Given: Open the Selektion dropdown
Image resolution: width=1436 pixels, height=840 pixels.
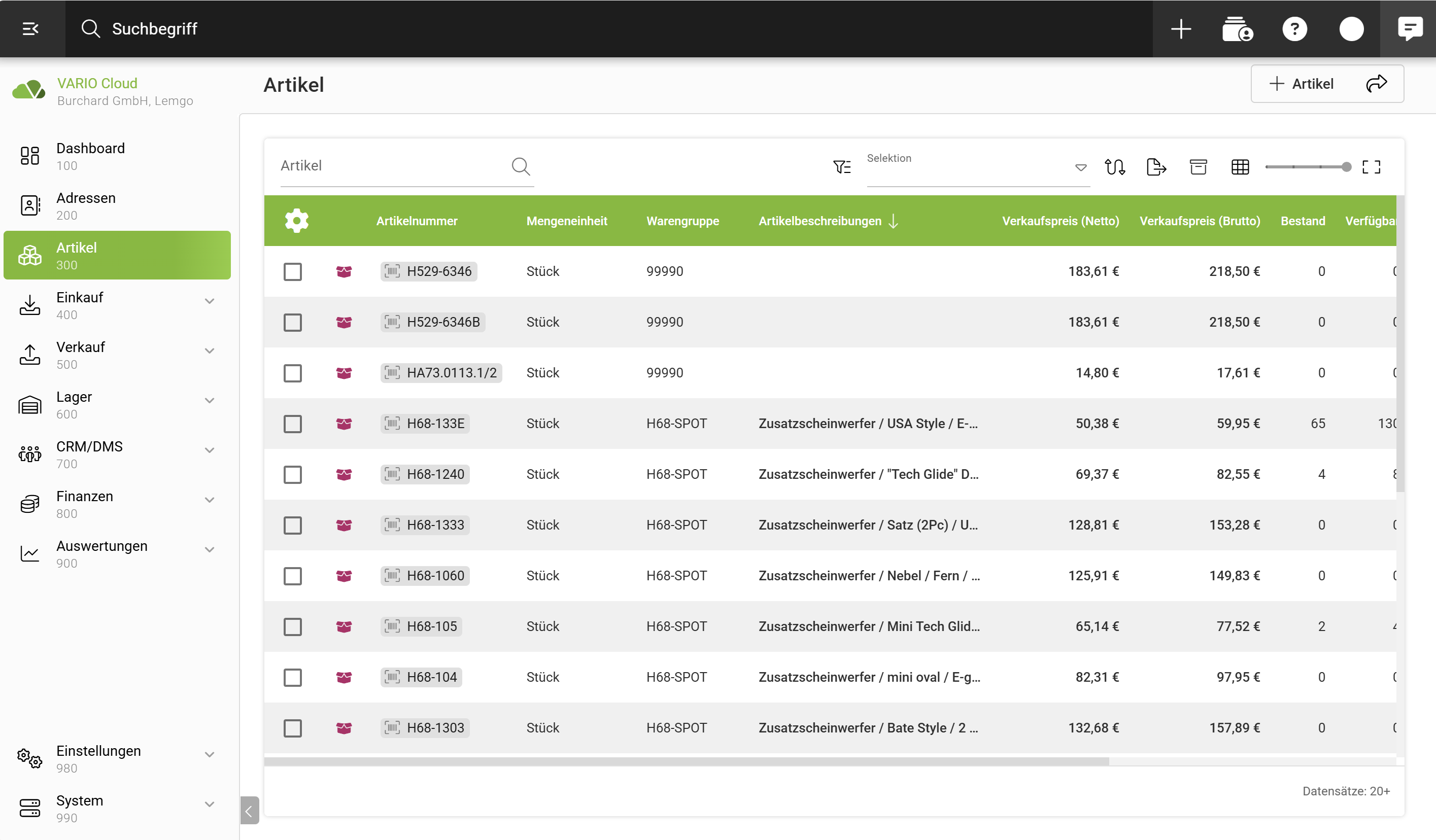Looking at the screenshot, I should pos(1080,167).
